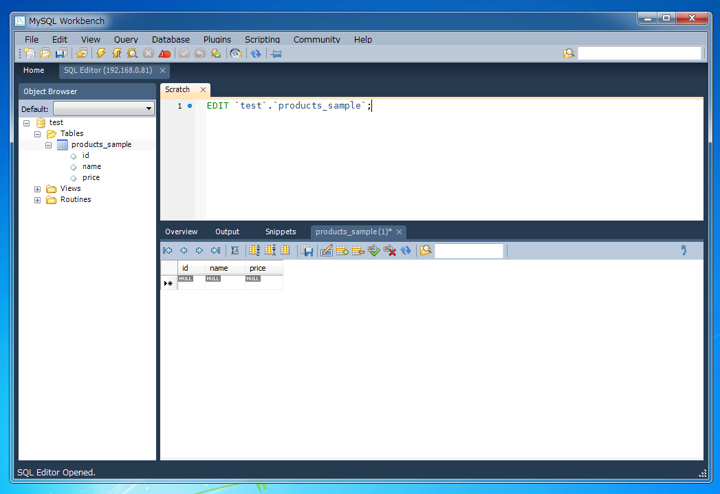Image resolution: width=720 pixels, height=494 pixels.
Task: Export recordset to file disk icon
Action: click(x=307, y=251)
